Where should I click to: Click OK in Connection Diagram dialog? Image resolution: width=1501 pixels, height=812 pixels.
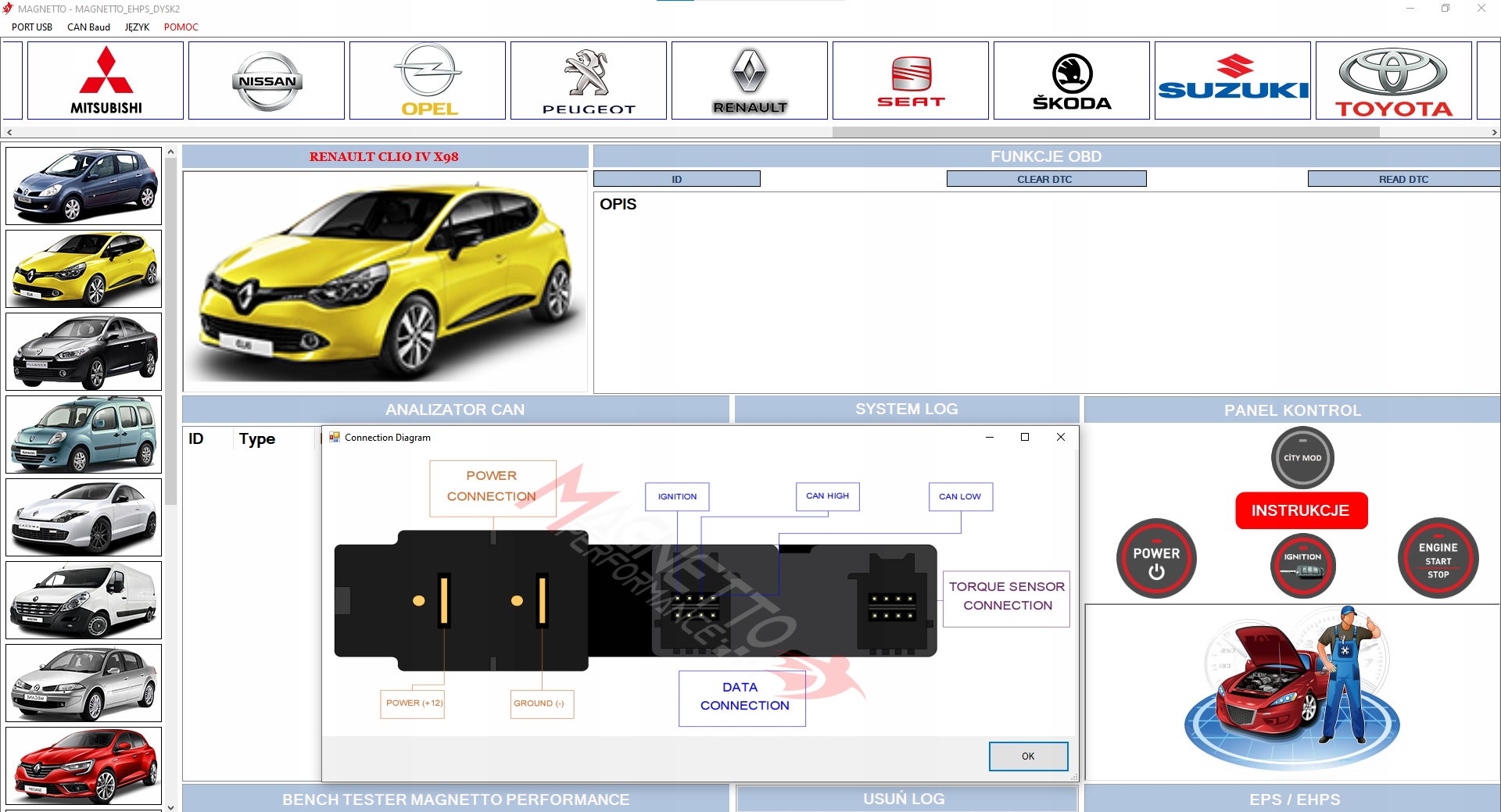tap(1028, 756)
